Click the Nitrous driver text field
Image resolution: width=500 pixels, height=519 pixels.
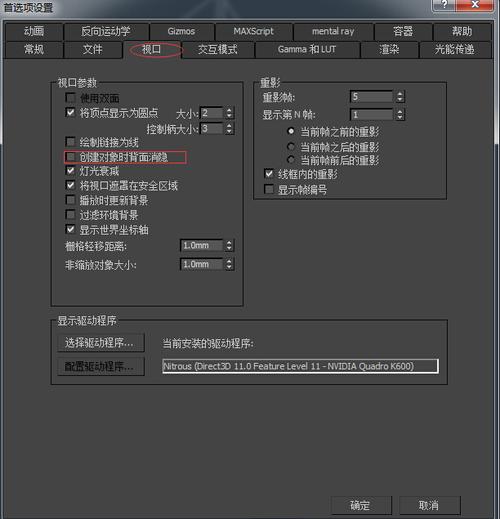[300, 366]
